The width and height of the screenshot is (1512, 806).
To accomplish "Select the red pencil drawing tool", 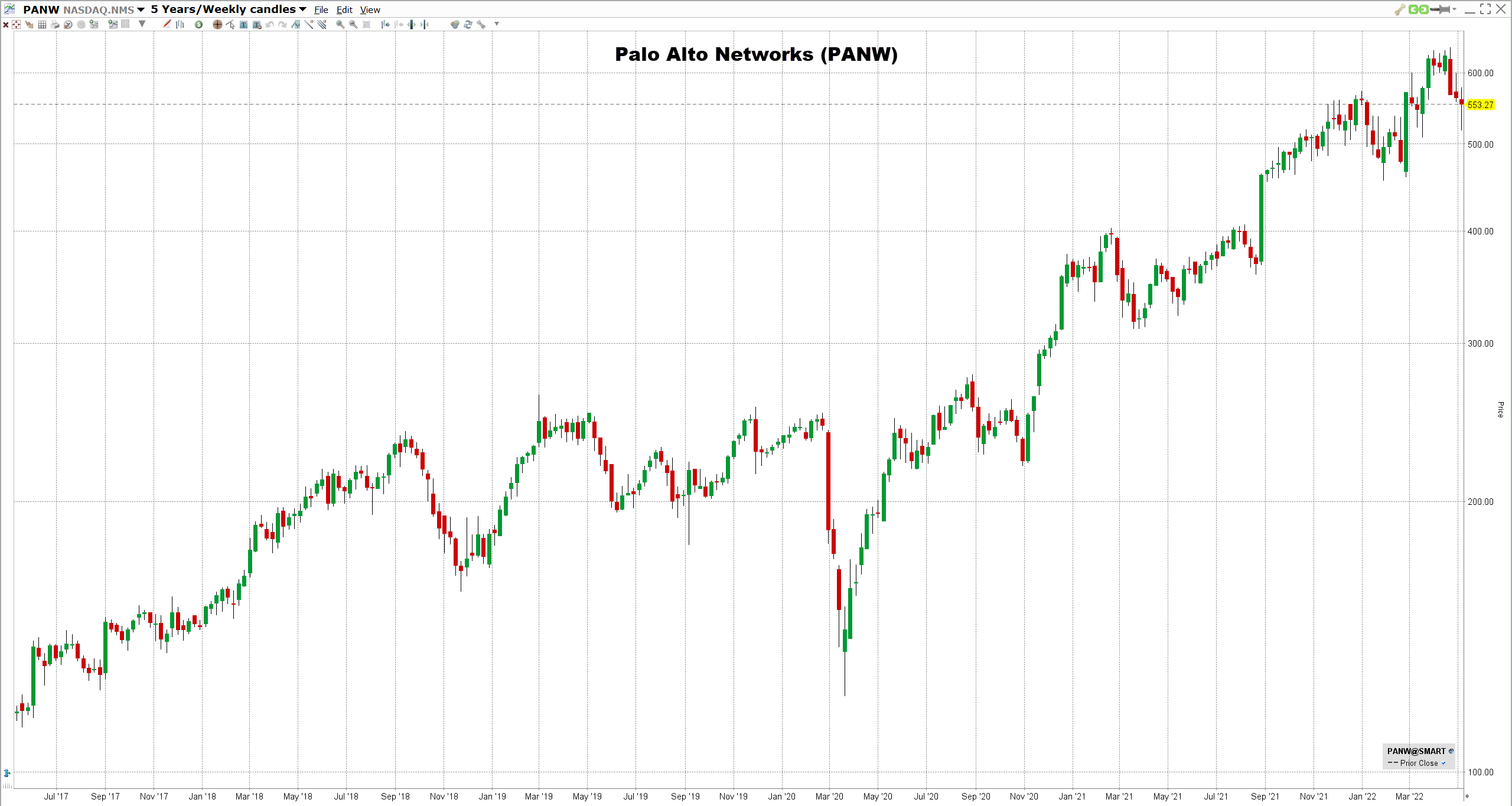I will (167, 24).
